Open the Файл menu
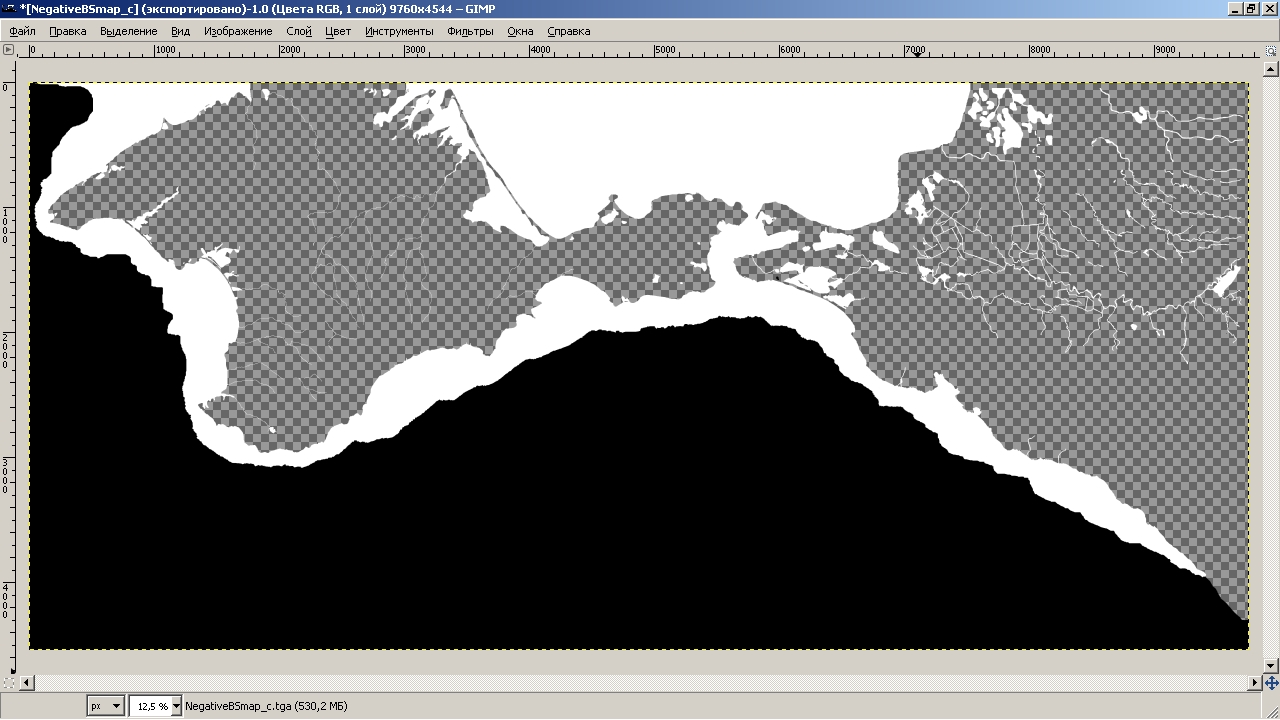The height and width of the screenshot is (720, 1280). point(22,31)
